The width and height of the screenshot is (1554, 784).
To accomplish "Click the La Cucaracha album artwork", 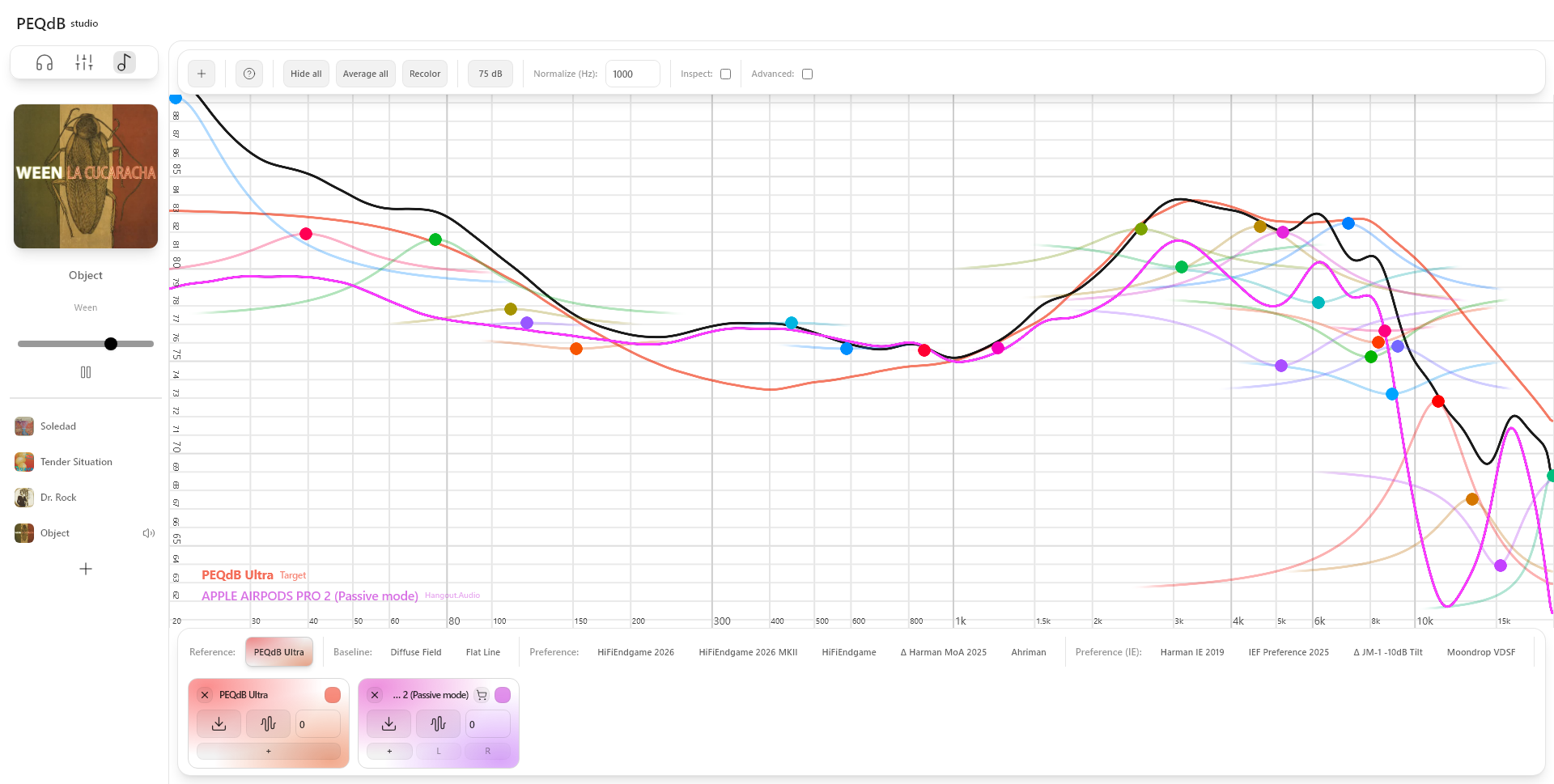I will pos(86,176).
